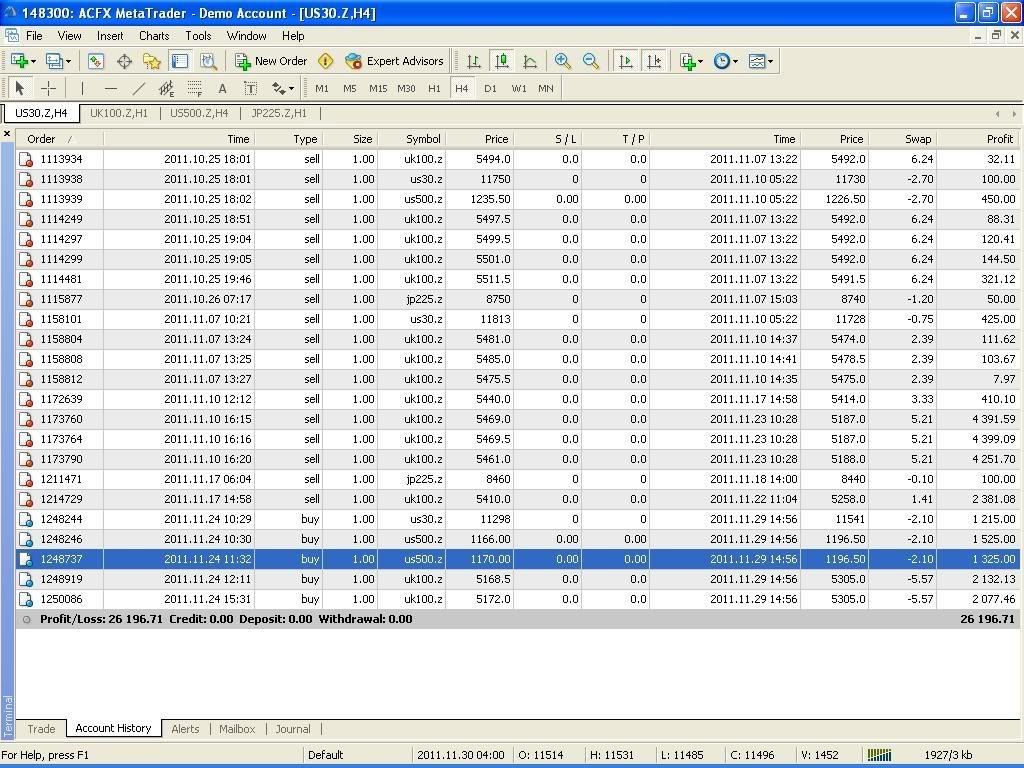The width and height of the screenshot is (1024, 768).
Task: Toggle the chart shift button
Action: (x=654, y=61)
